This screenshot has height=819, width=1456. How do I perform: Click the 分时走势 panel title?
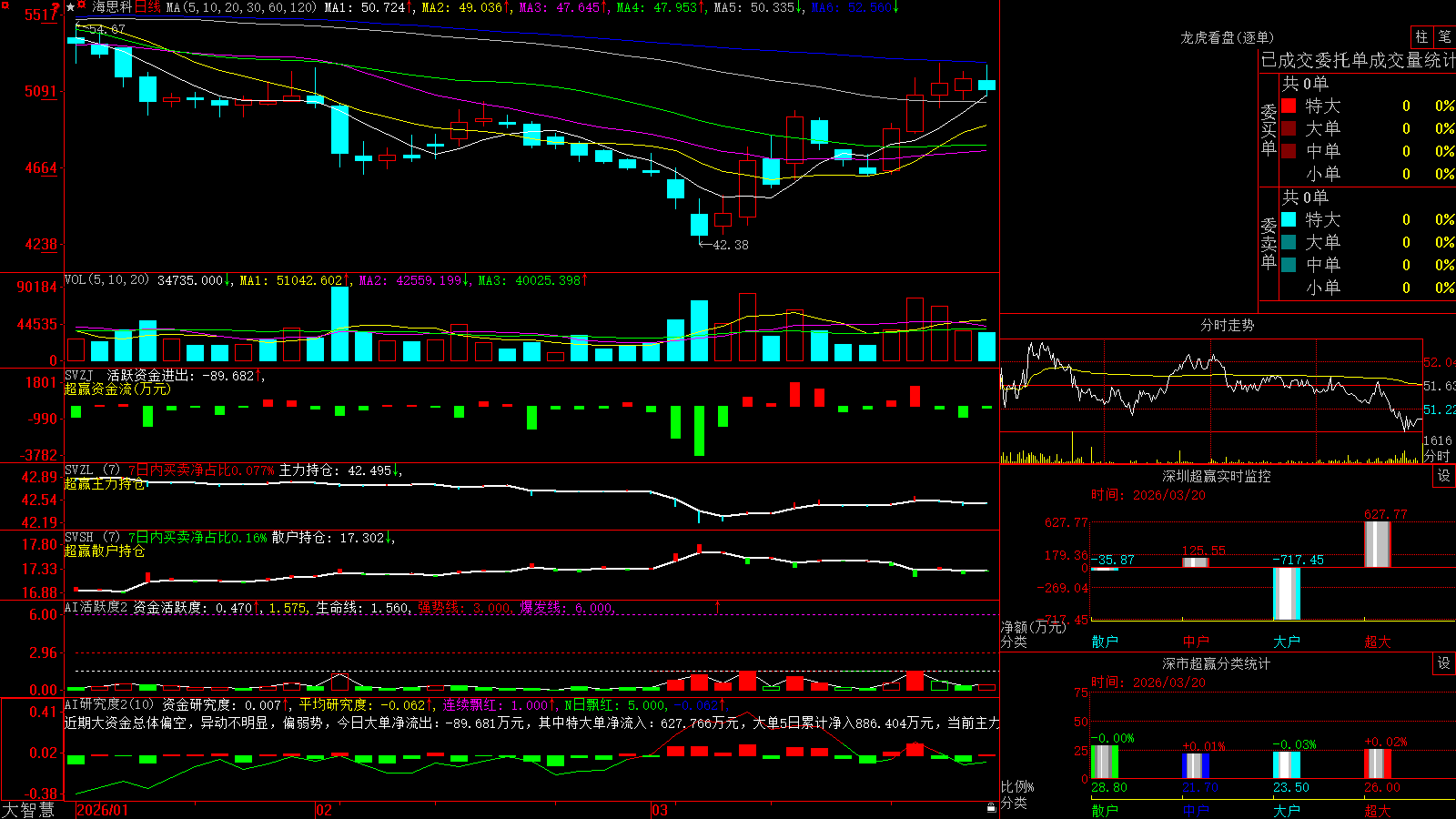[x=1228, y=325]
